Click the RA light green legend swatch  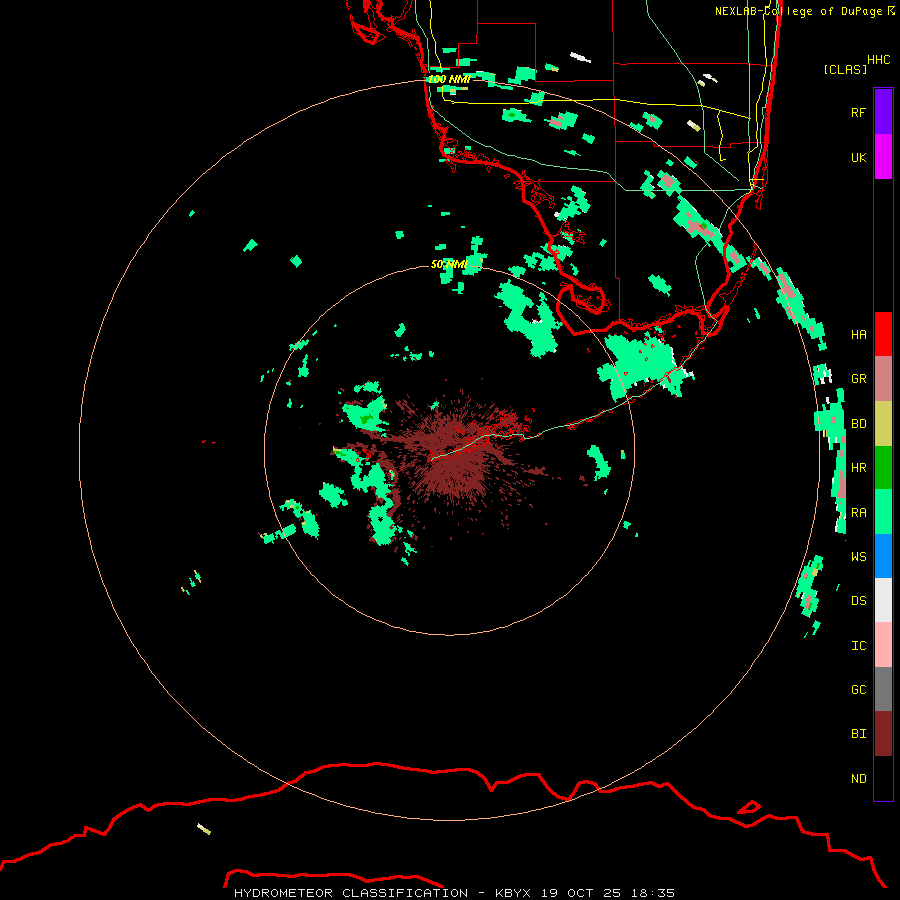click(x=883, y=512)
